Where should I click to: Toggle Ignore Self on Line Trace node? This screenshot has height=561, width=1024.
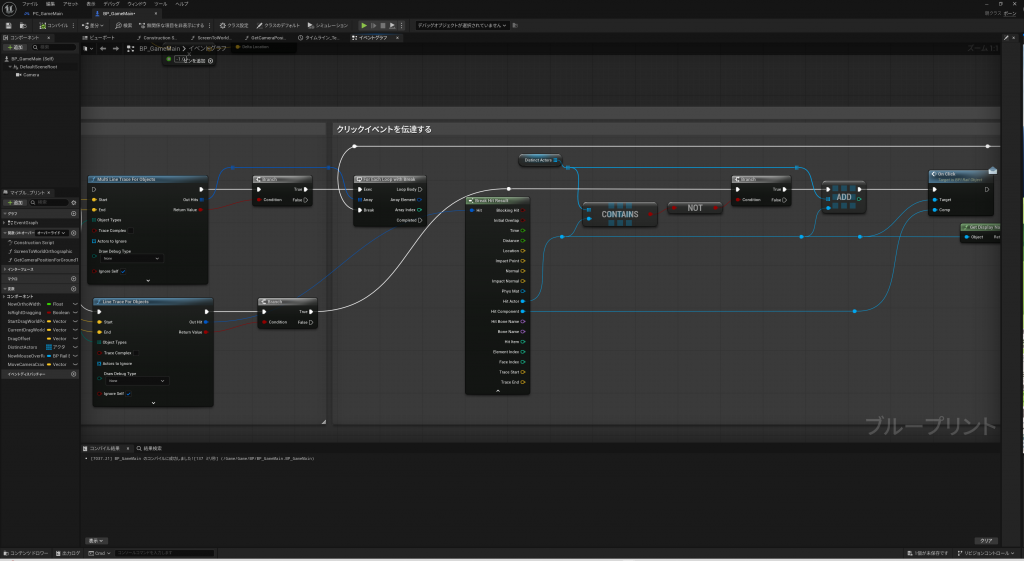coord(129,394)
